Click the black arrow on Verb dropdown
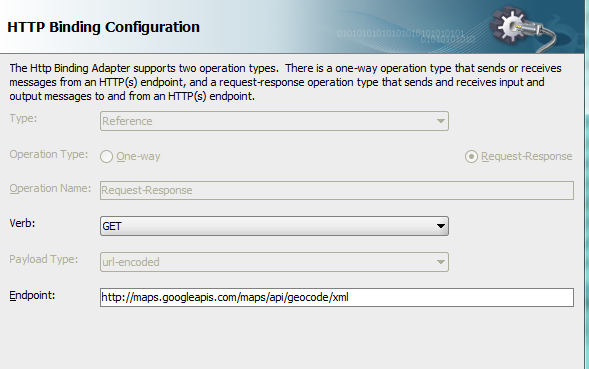This screenshot has width=589, height=369. [441, 226]
